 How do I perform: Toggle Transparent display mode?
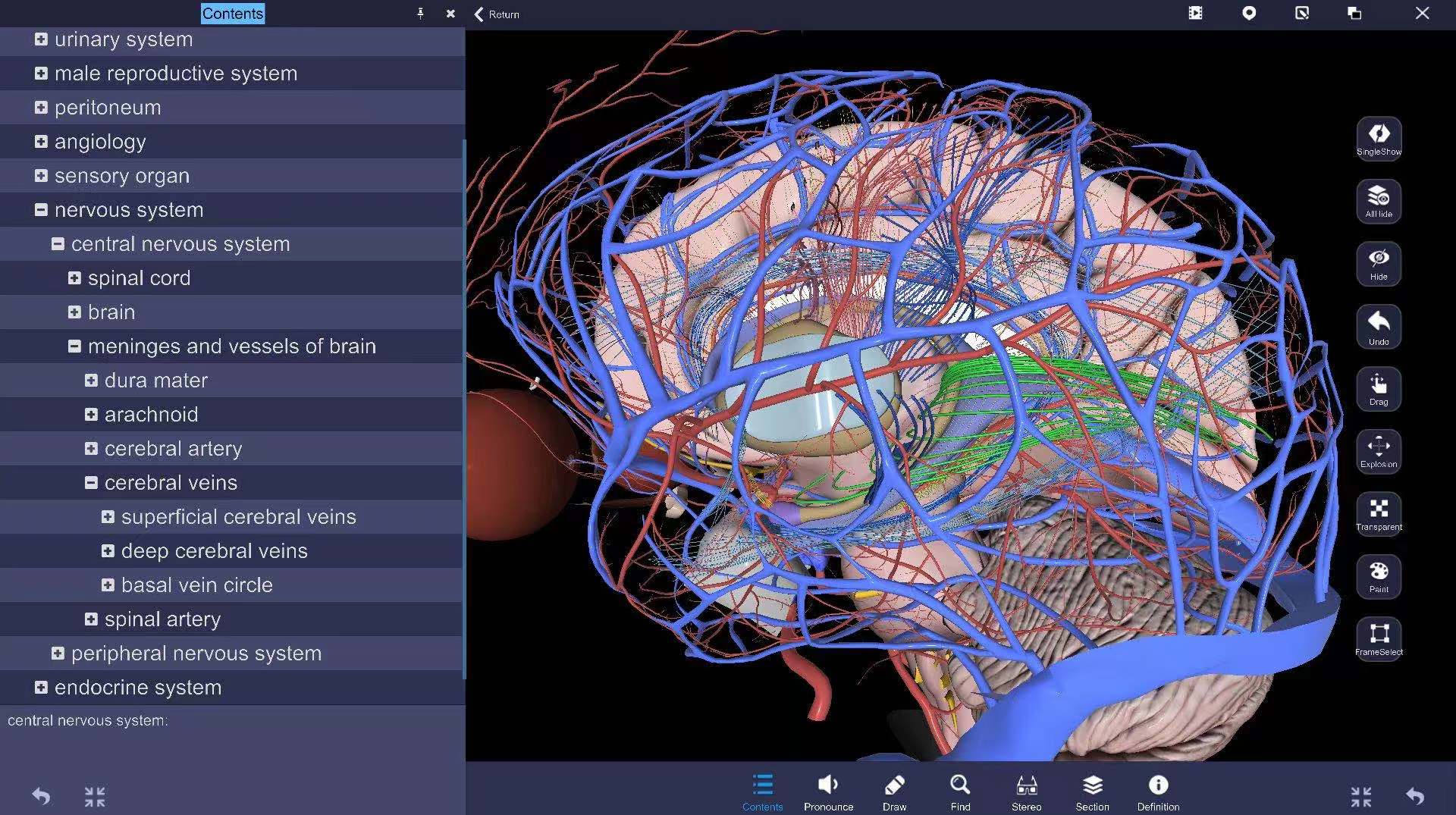(x=1378, y=513)
